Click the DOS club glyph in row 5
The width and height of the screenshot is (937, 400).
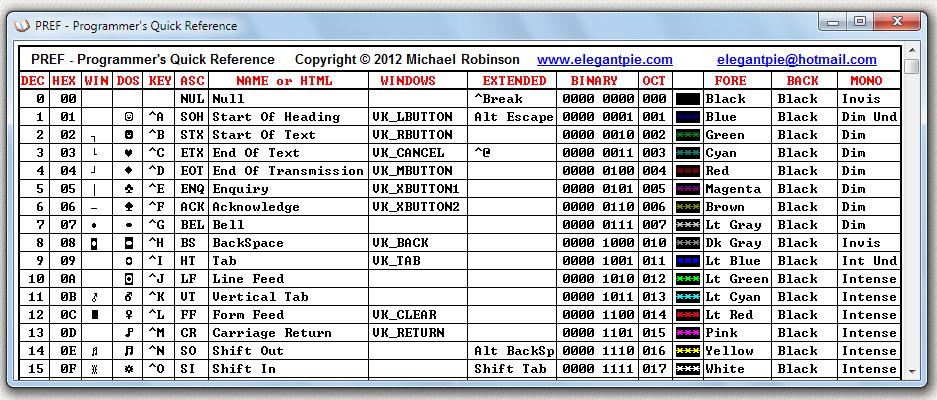tap(128, 189)
